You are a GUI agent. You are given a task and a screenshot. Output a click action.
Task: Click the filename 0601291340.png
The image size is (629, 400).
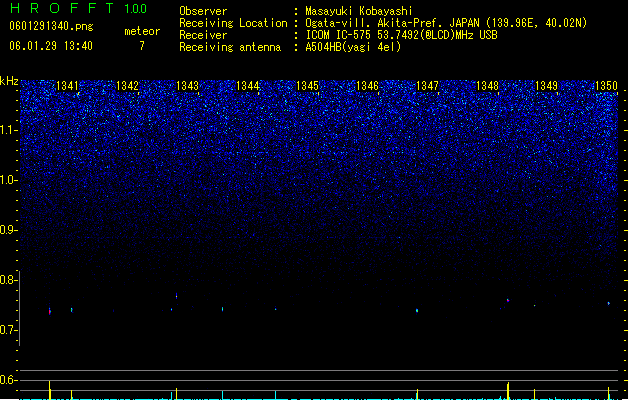click(x=51, y=26)
